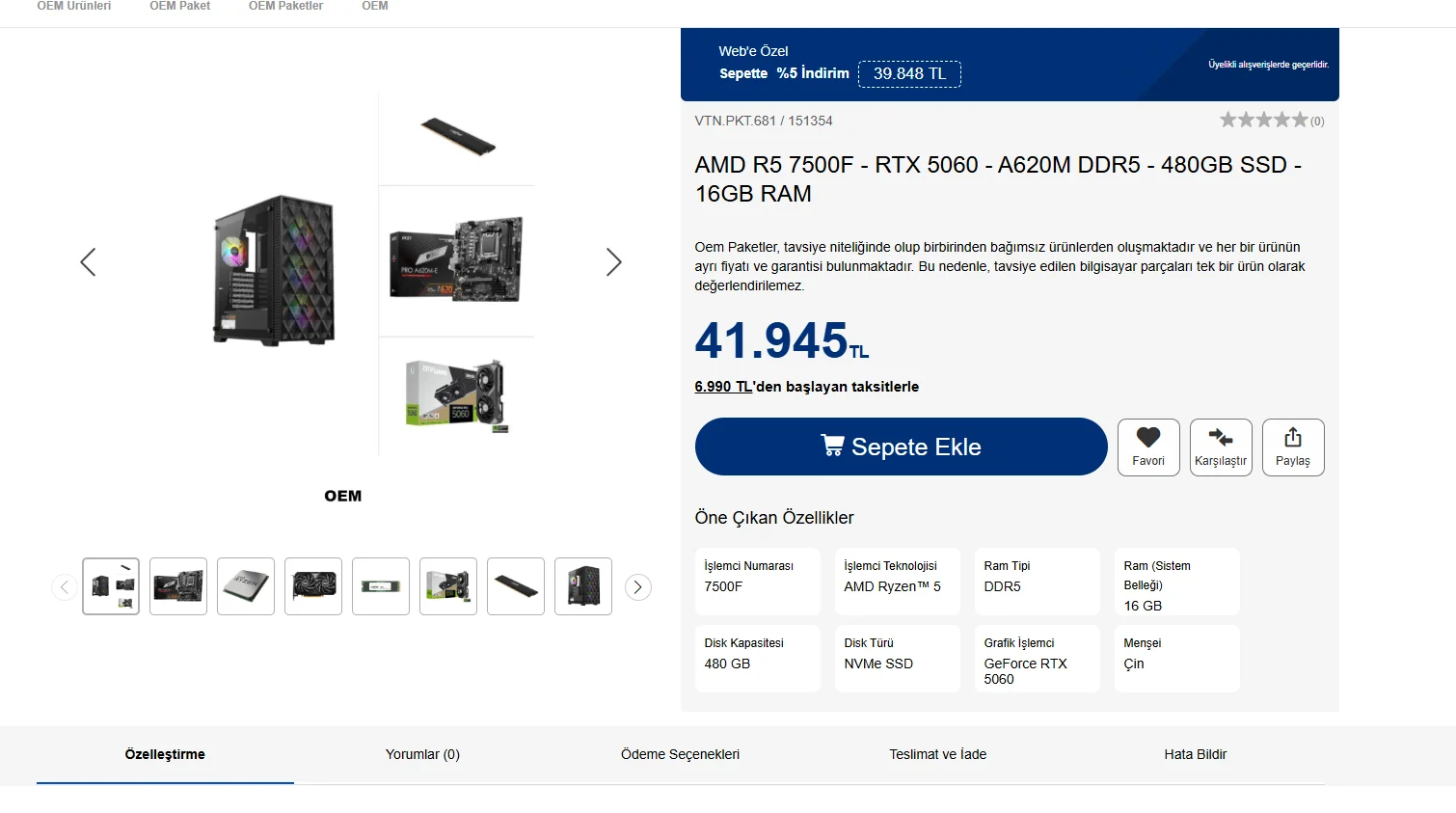Select the NVMe SSD thumbnail
This screenshot has width=1456, height=813.
pyautogui.click(x=381, y=586)
